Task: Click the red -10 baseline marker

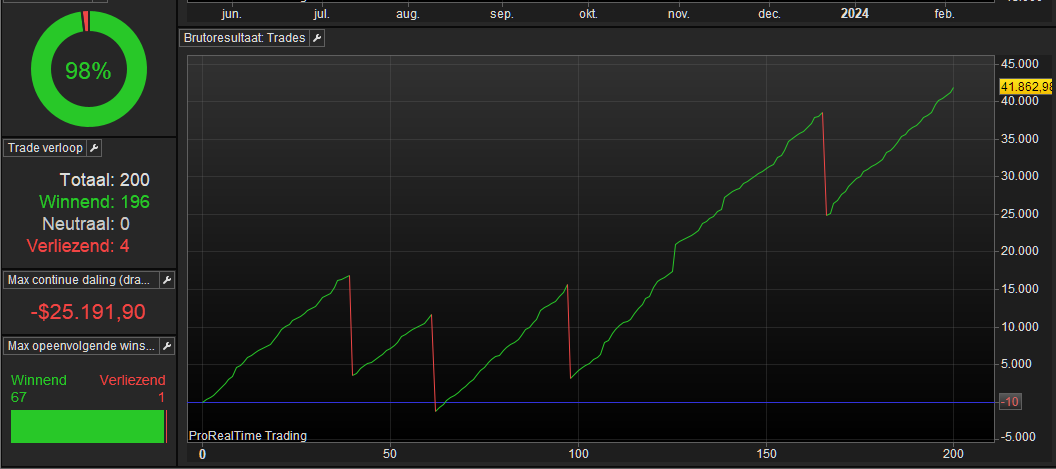Action: (x=1010, y=402)
